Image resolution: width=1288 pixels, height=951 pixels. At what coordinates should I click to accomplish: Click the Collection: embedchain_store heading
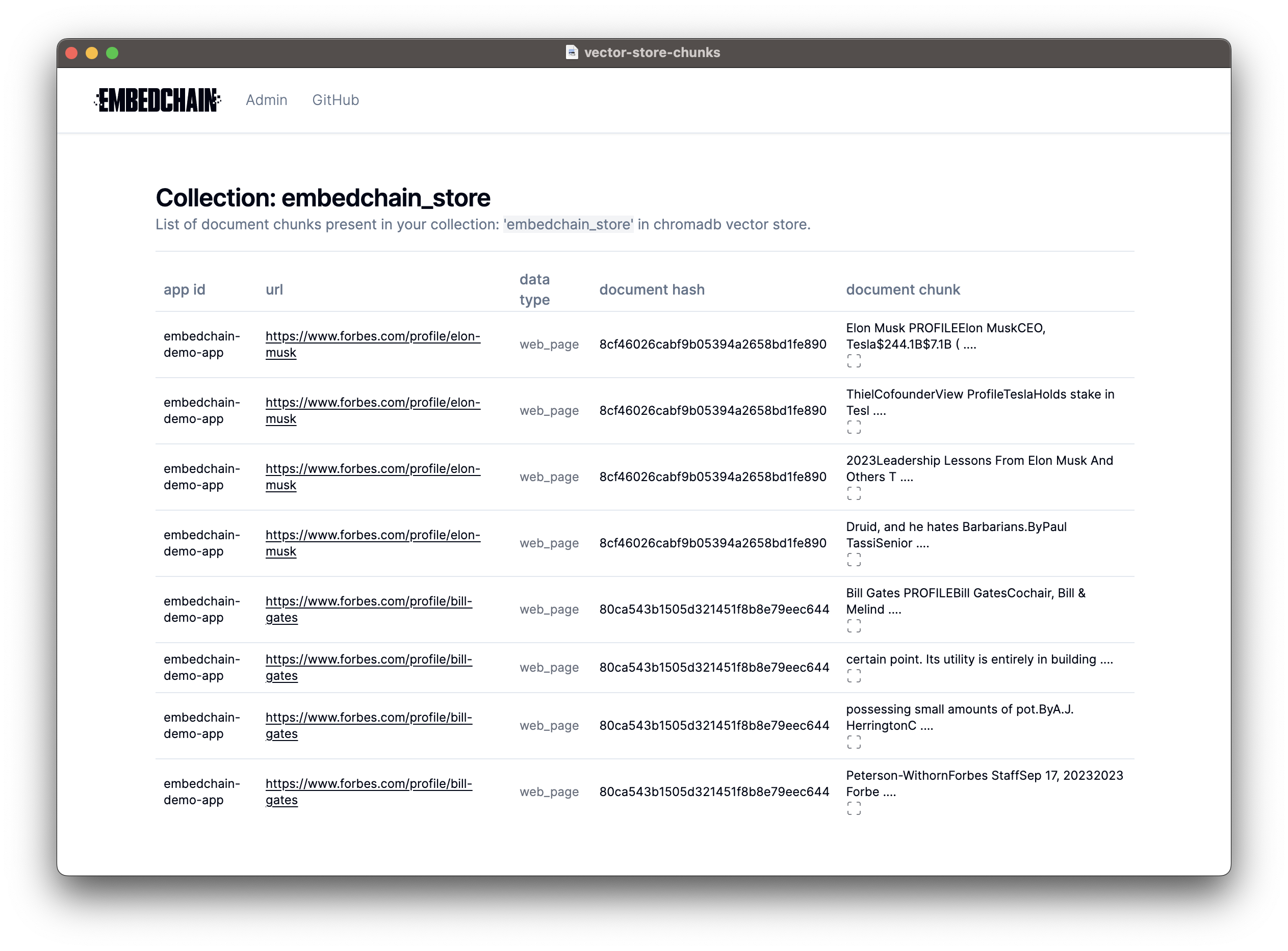(x=323, y=197)
